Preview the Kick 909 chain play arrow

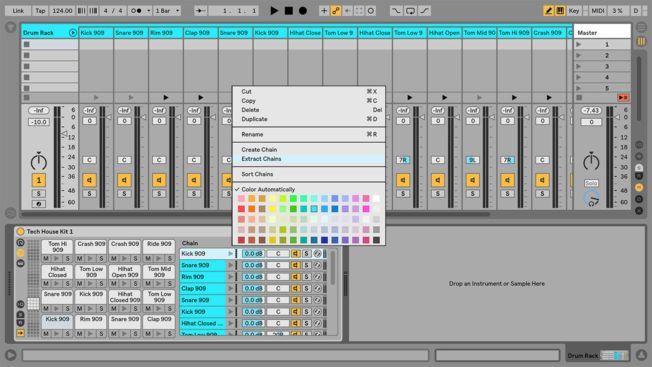230,253
